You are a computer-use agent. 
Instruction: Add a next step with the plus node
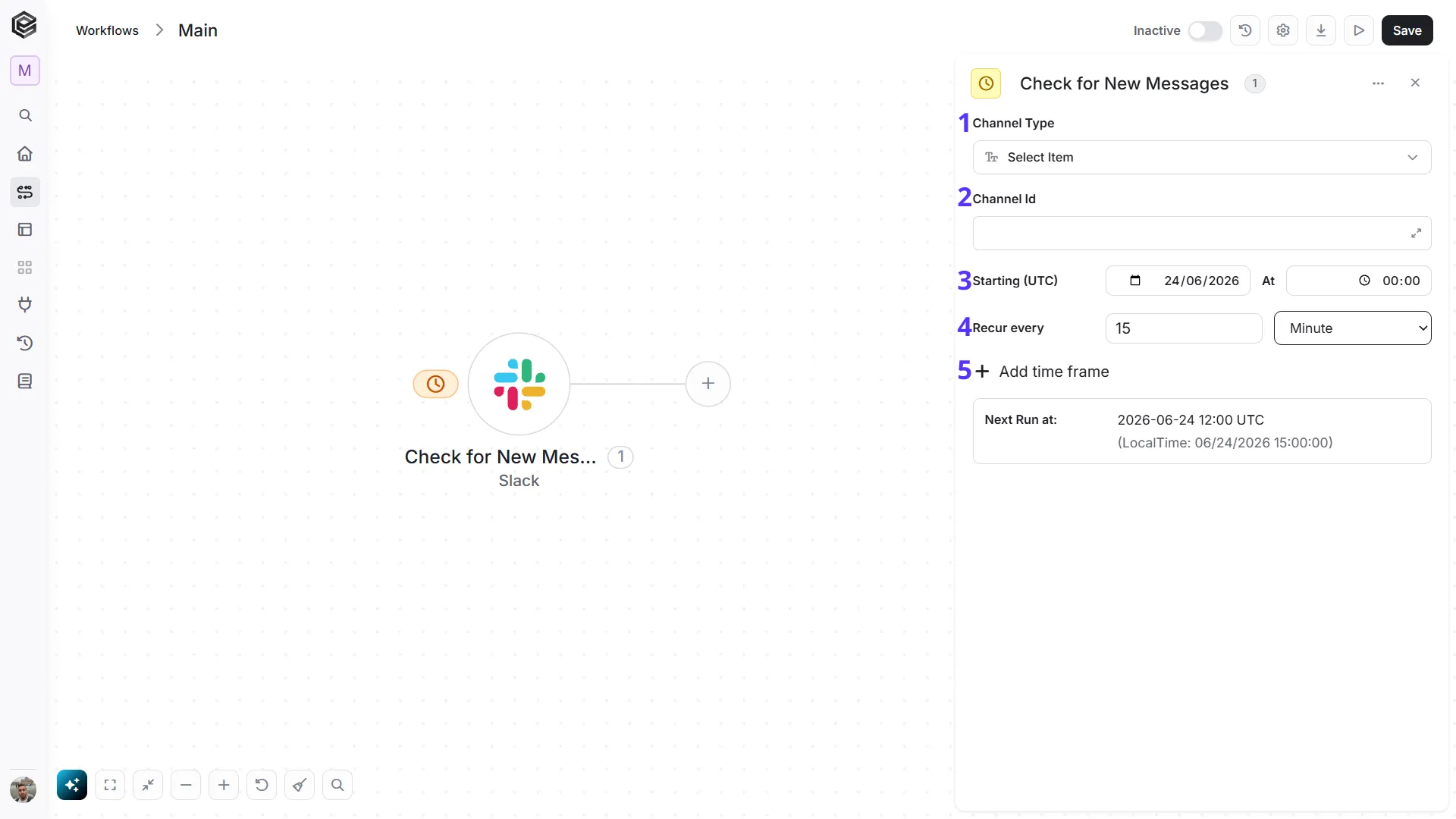click(x=708, y=384)
